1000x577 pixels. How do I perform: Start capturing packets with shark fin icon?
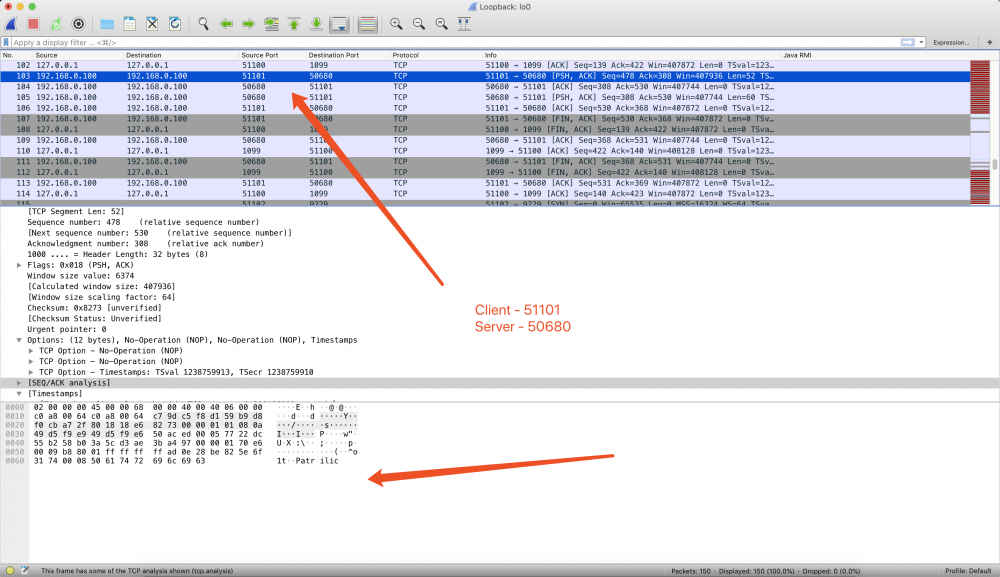click(11, 24)
